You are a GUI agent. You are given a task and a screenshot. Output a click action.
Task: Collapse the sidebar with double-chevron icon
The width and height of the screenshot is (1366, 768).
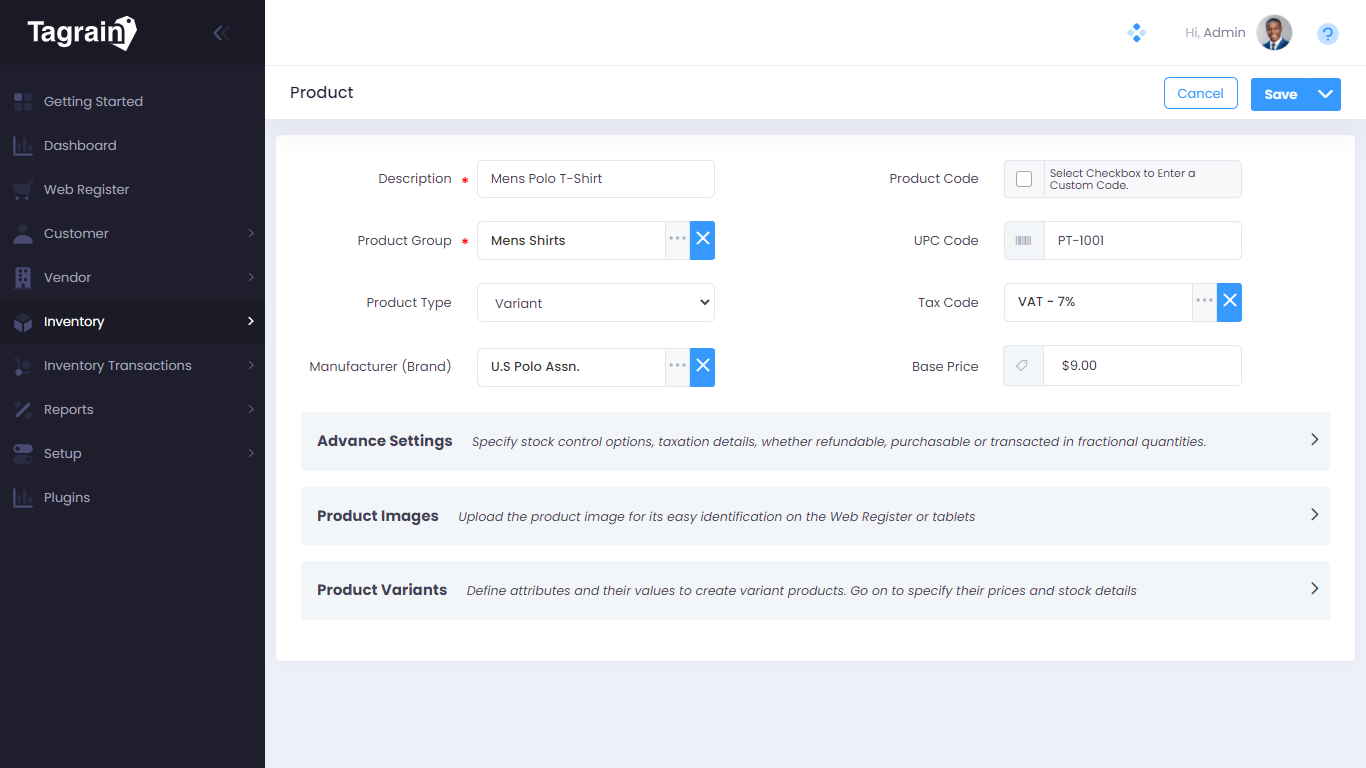[x=221, y=33]
